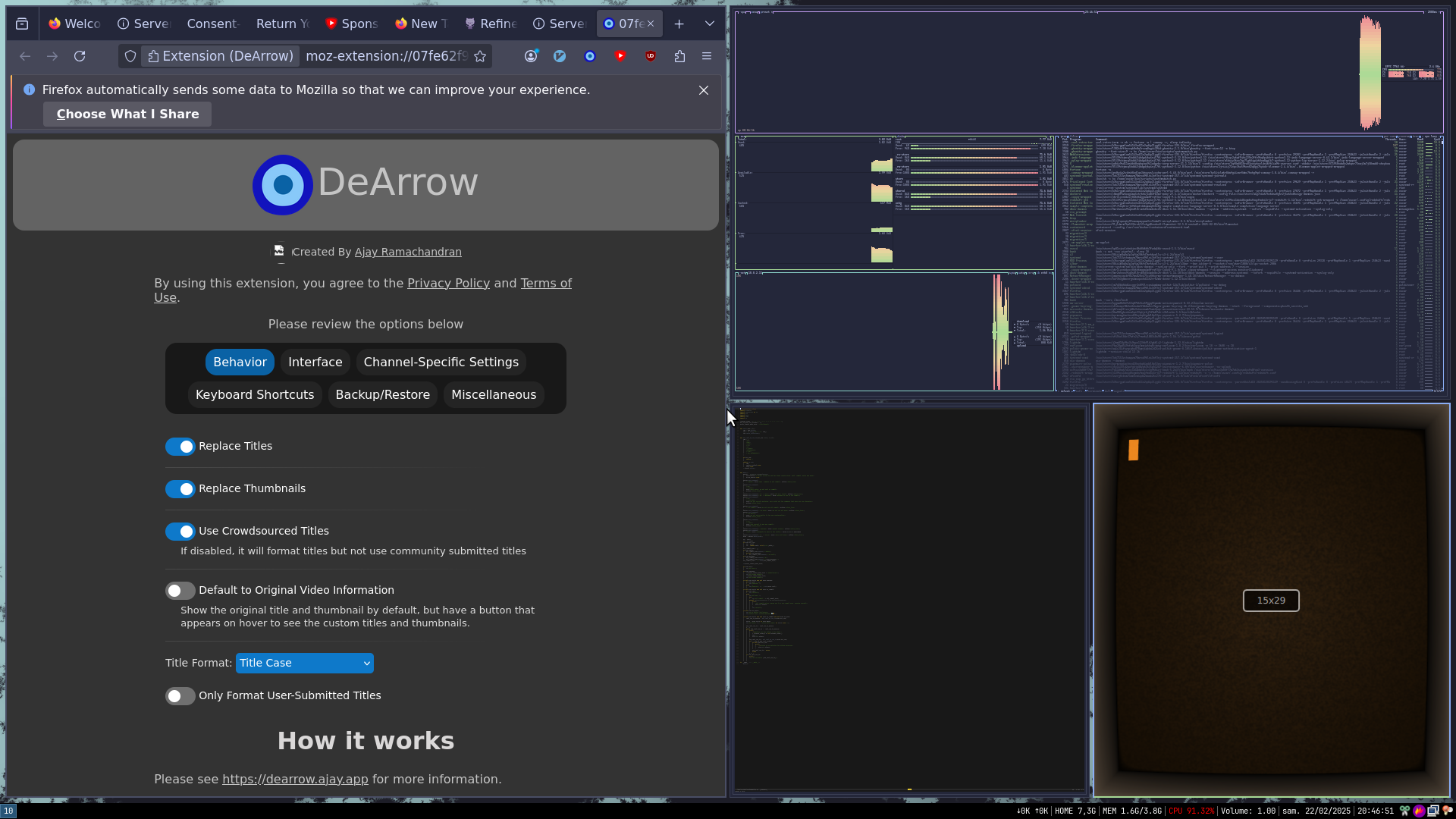The width and height of the screenshot is (1456, 819).
Task: Enable Default to Original Video Information
Action: pos(180,591)
